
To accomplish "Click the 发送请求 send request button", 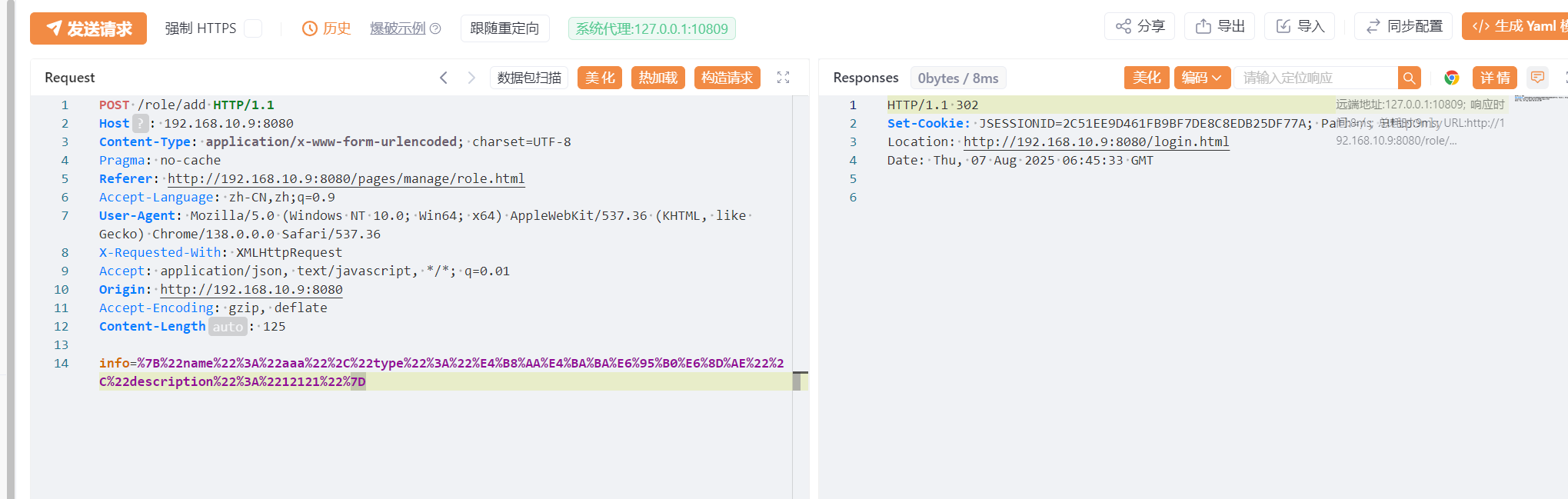I will pyautogui.click(x=88, y=28).
